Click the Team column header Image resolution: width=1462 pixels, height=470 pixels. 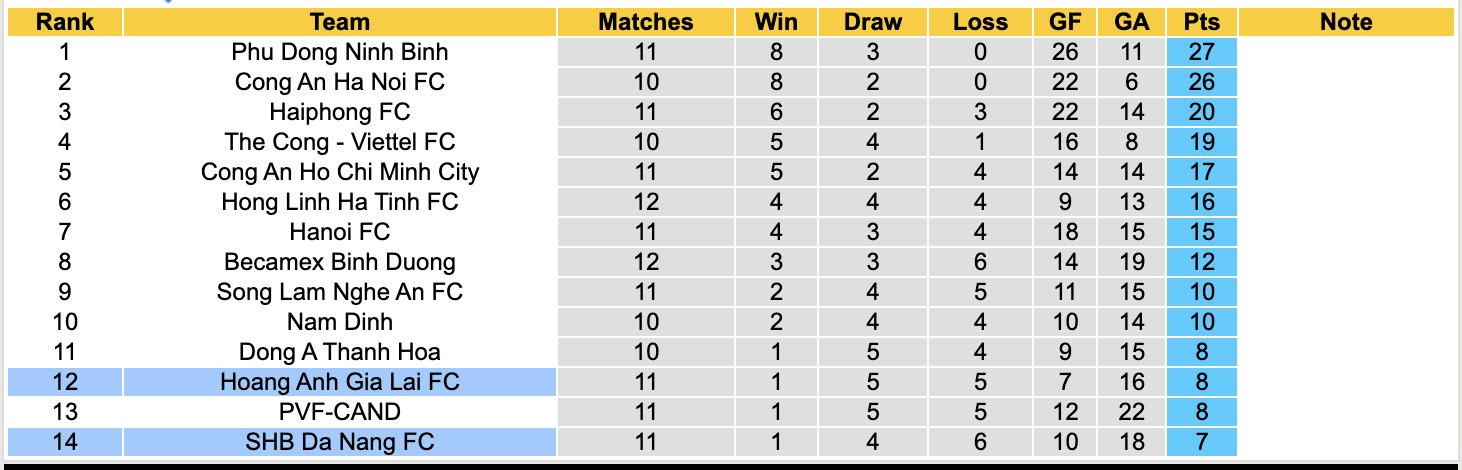pos(339,22)
